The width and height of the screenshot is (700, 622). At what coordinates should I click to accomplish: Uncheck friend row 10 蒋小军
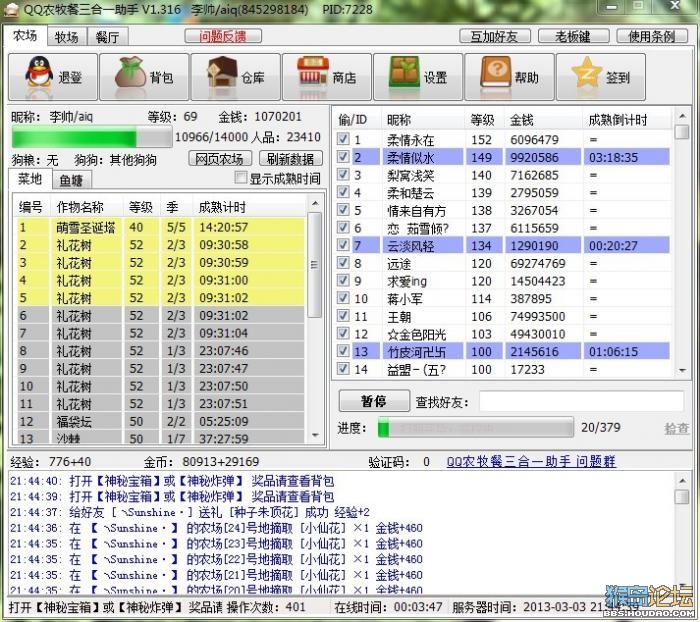click(343, 298)
